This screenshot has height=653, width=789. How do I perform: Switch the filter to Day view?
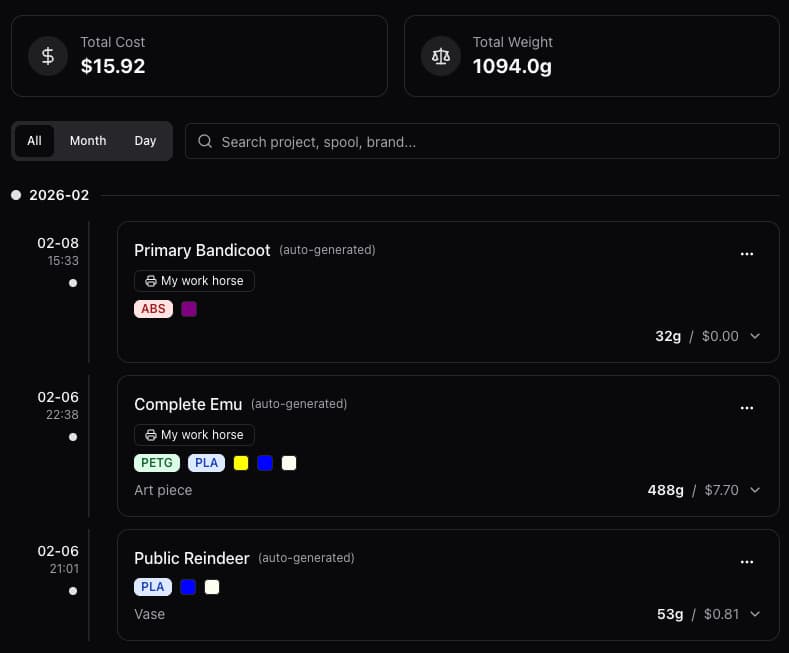pyautogui.click(x=145, y=141)
